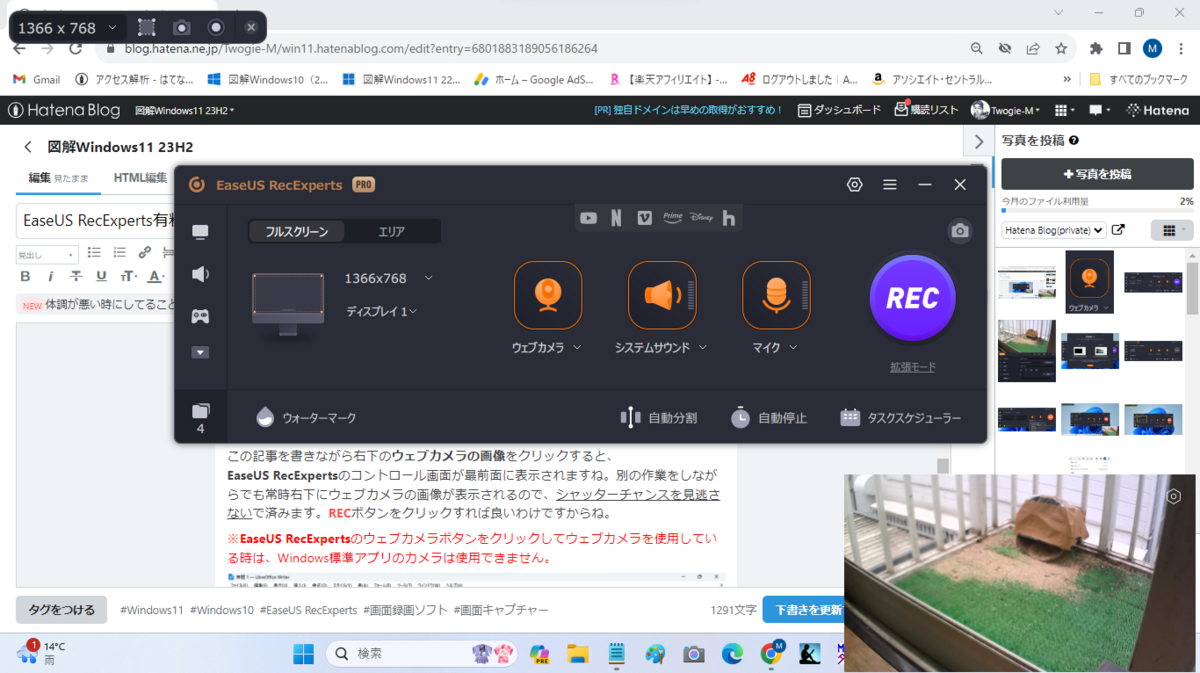Click record circle icon in capture toolbar
The image size is (1200, 673).
(215, 27)
